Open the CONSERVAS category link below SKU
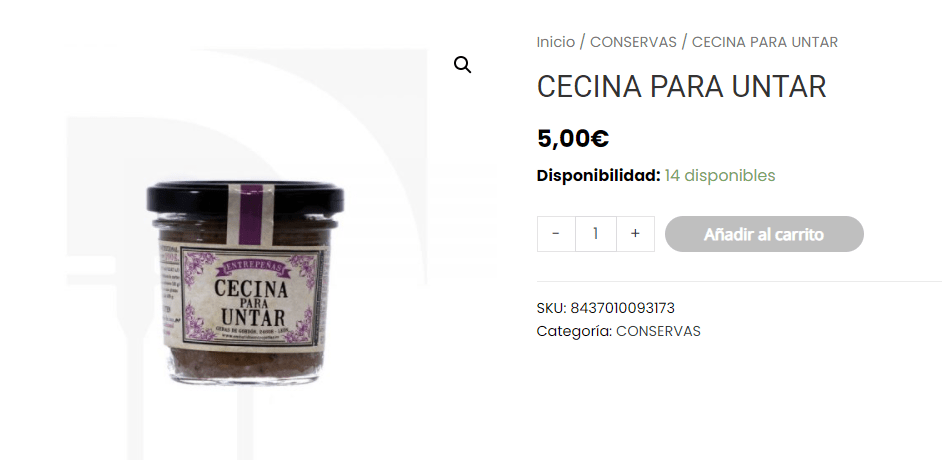942x460 pixels. (658, 331)
